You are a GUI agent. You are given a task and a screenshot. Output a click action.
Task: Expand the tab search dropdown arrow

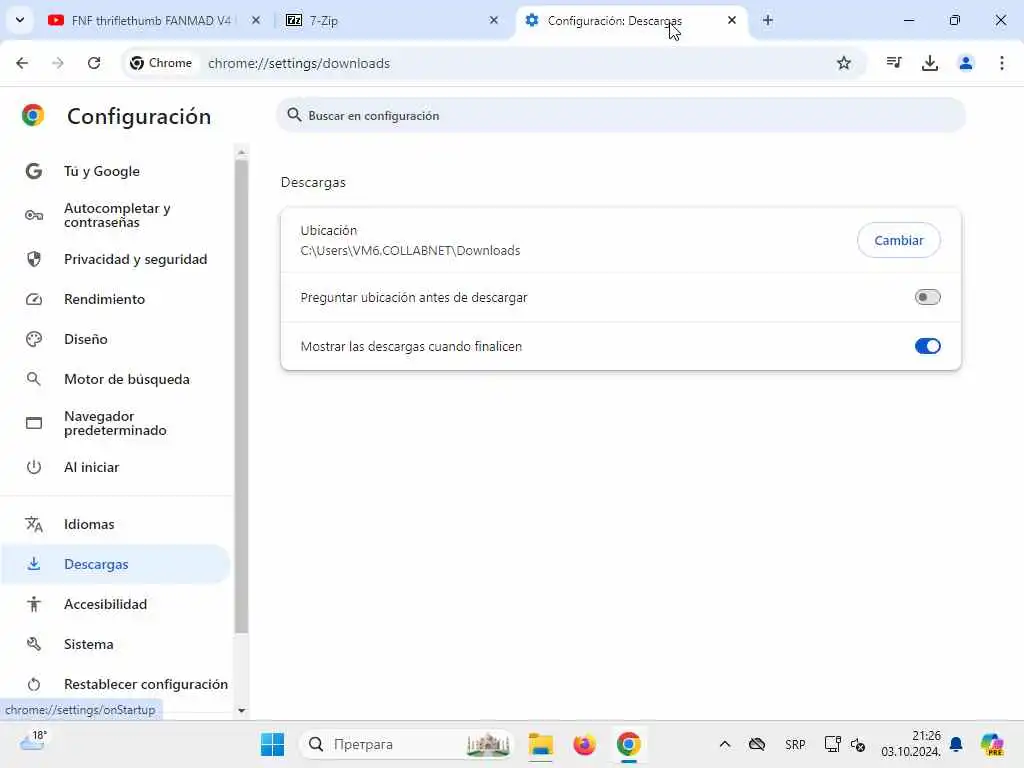tap(20, 20)
